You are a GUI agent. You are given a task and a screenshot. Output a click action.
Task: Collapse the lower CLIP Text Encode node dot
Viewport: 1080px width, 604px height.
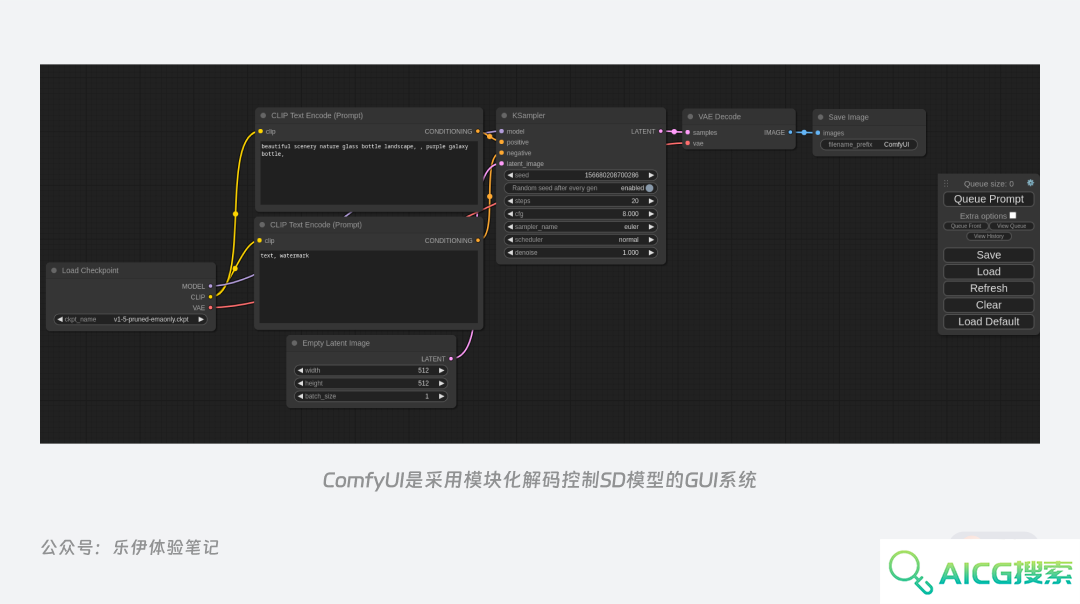(x=262, y=225)
